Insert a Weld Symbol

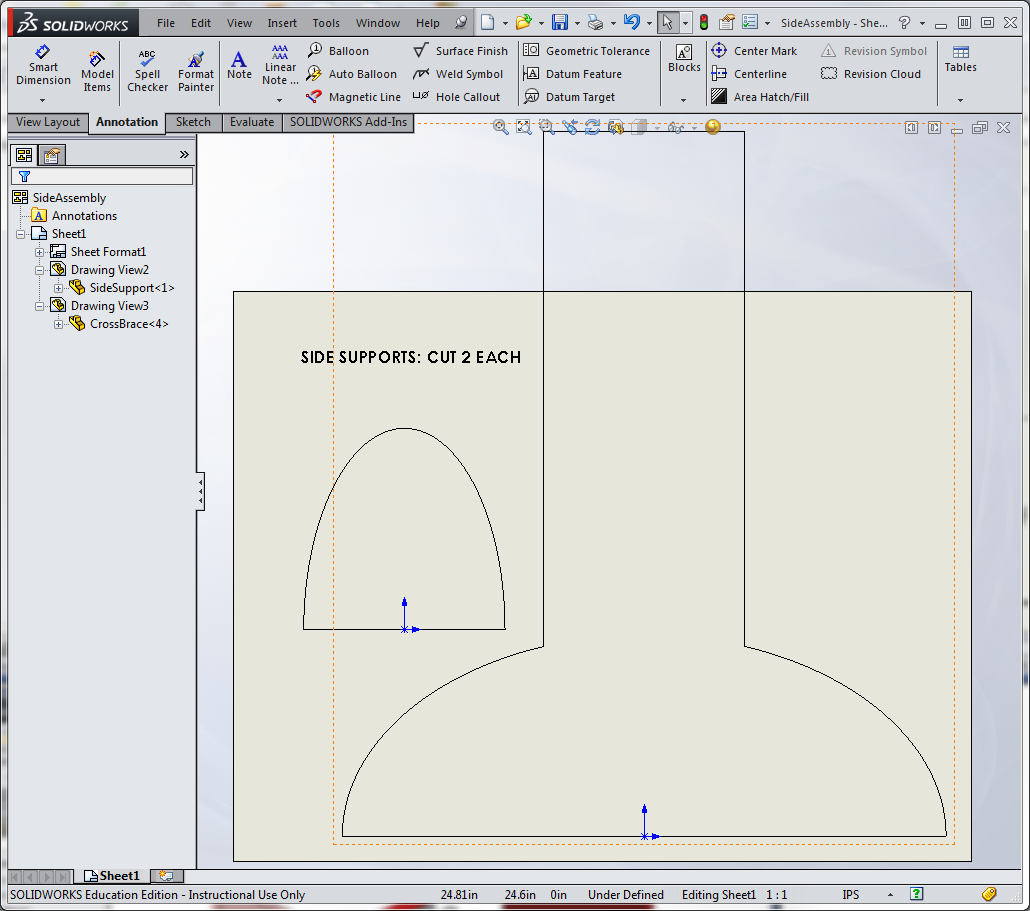point(458,74)
